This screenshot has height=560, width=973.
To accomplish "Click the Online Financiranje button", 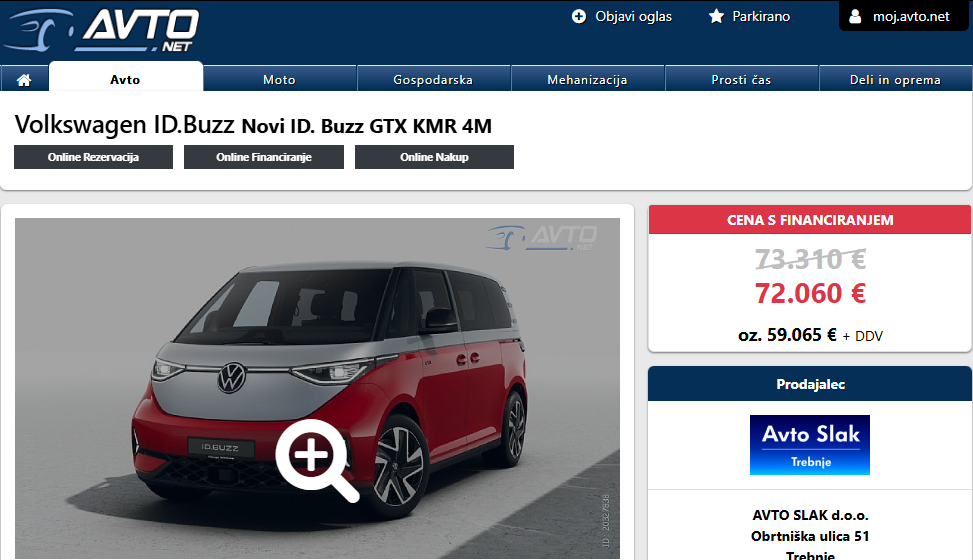I will point(264,157).
